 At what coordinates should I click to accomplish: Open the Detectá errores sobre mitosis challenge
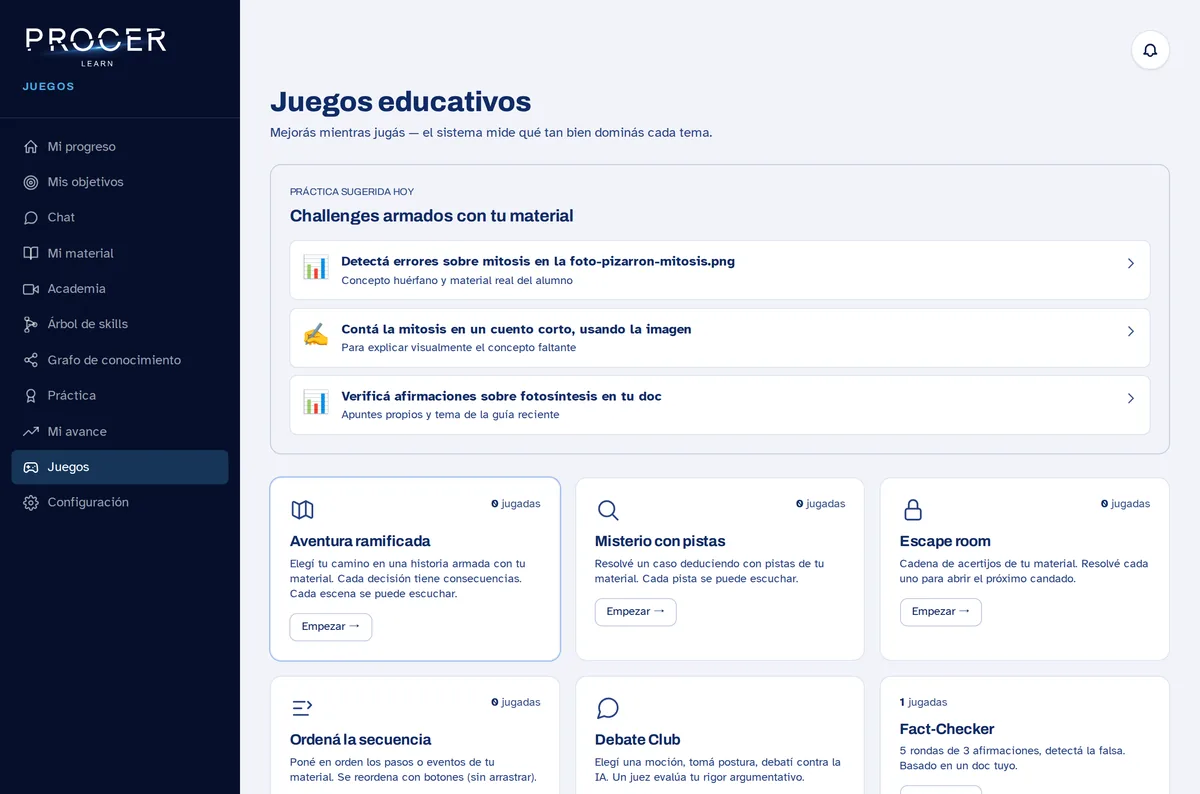[720, 270]
